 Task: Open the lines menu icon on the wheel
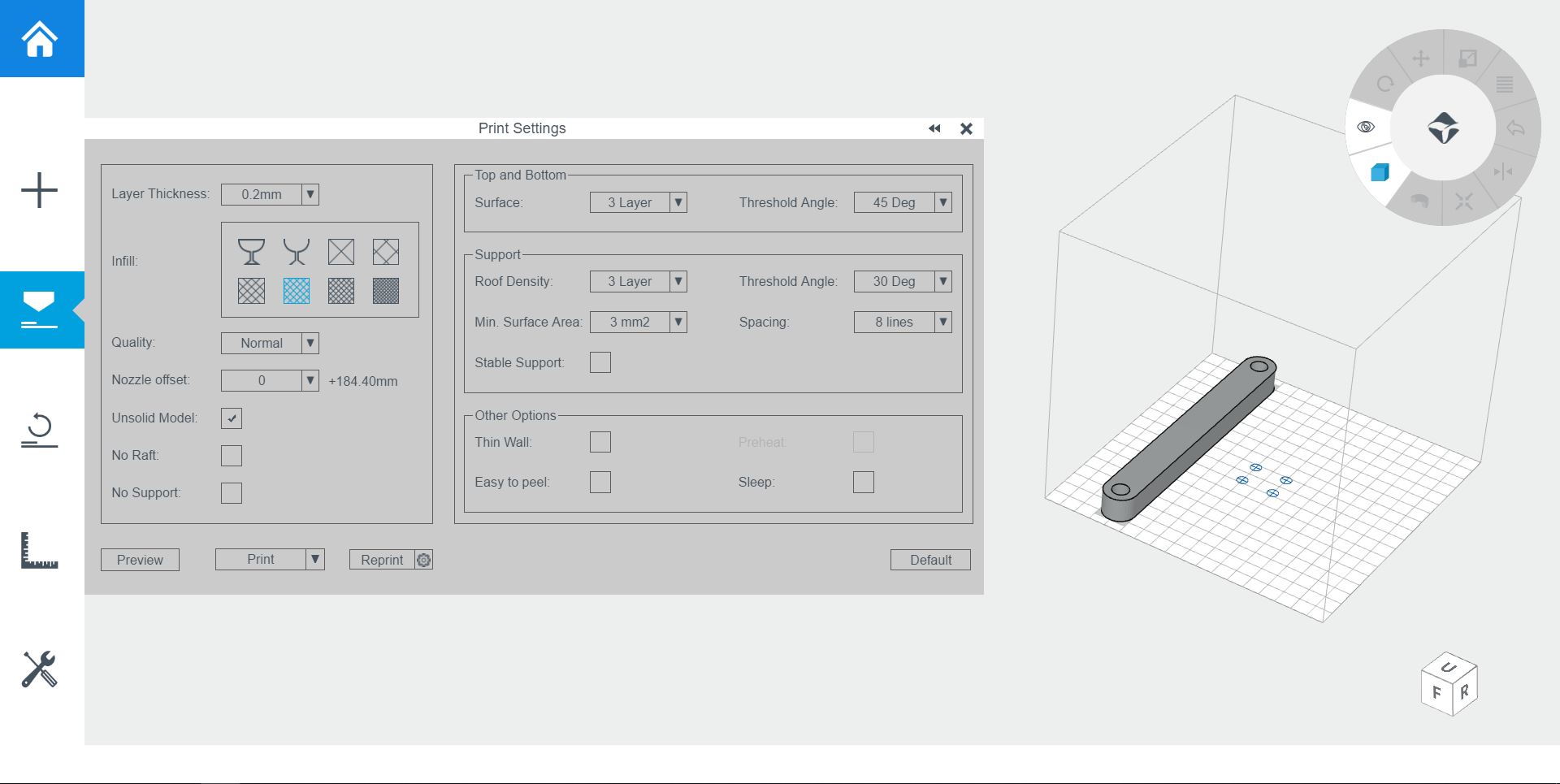point(1505,84)
